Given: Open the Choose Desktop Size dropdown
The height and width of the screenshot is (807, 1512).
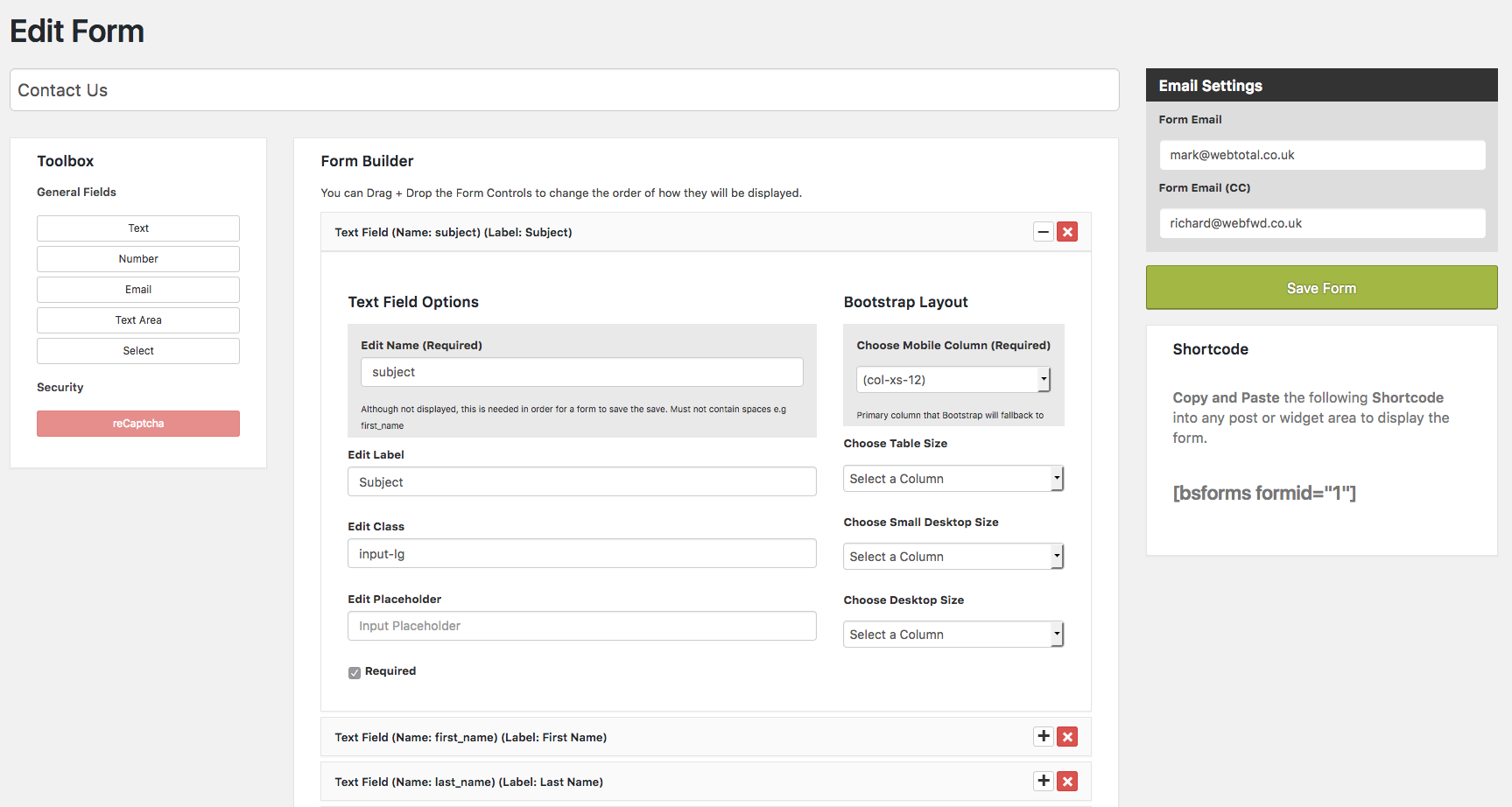Looking at the screenshot, I should [x=953, y=634].
